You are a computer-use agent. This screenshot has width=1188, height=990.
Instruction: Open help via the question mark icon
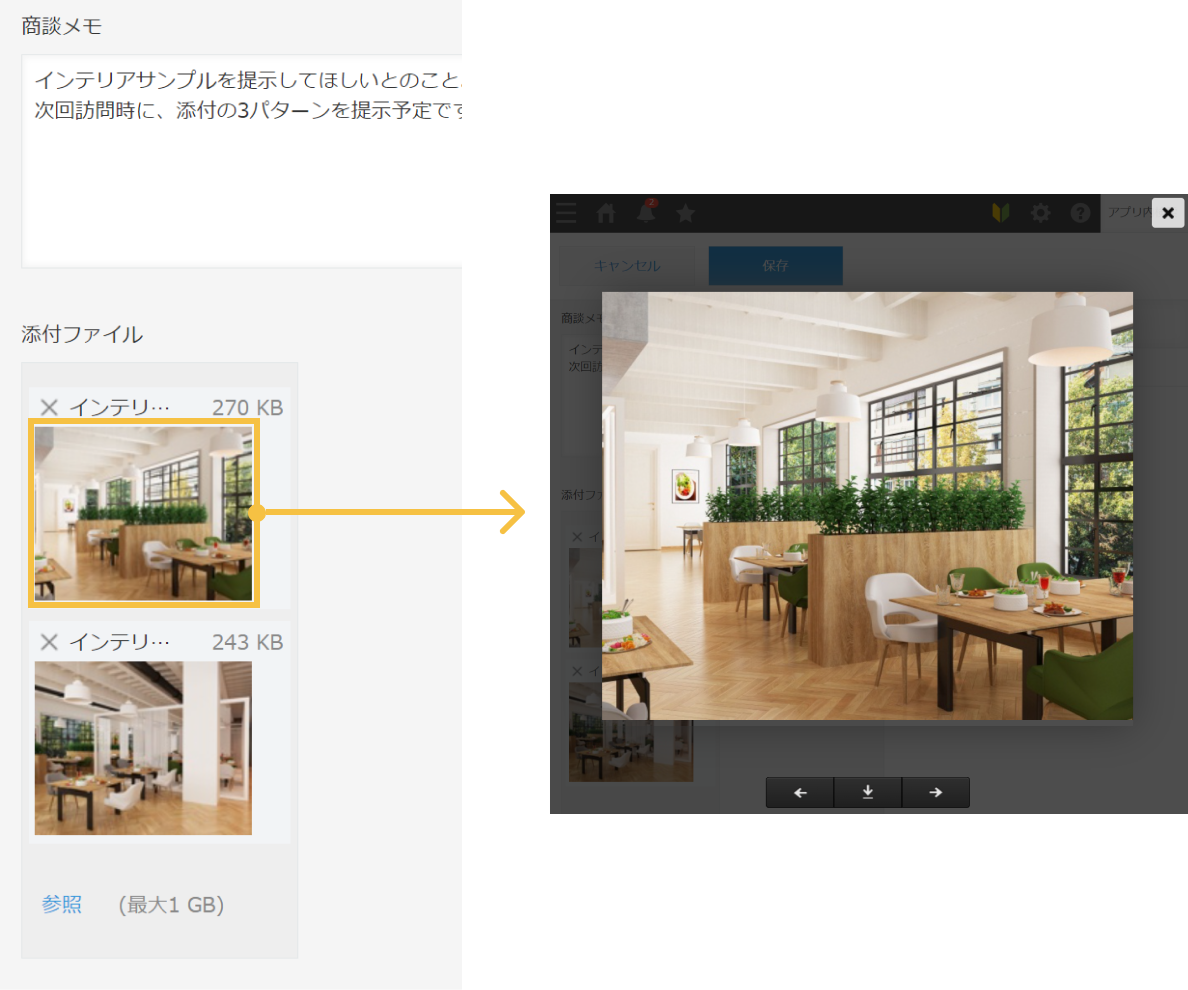pyautogui.click(x=1080, y=213)
